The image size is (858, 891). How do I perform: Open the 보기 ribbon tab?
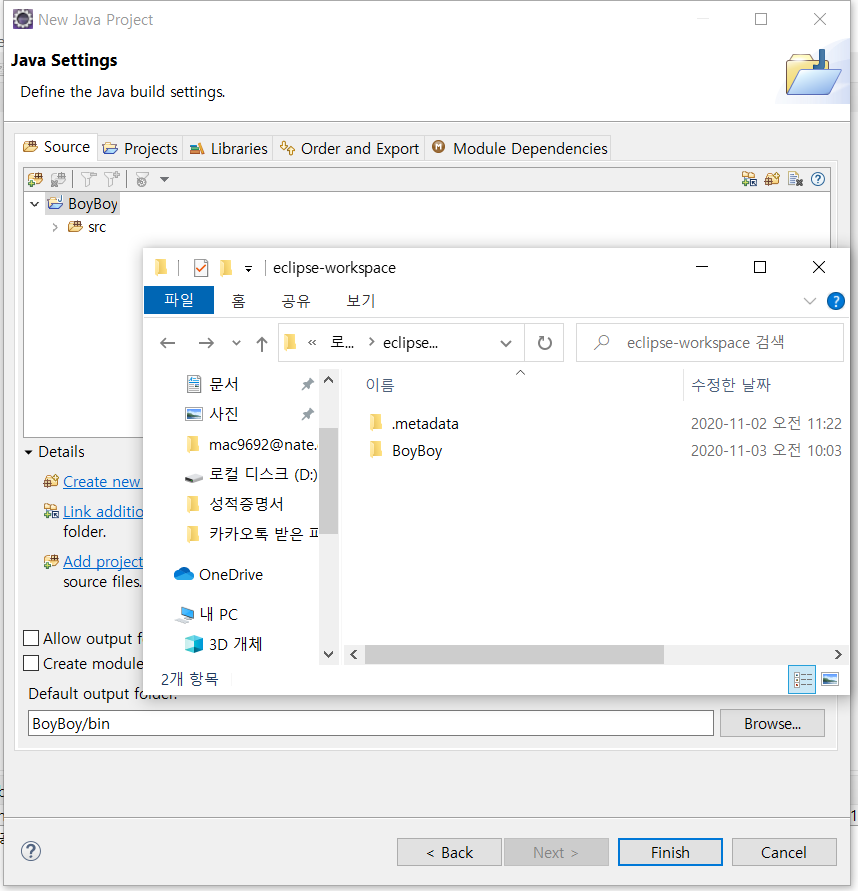(x=361, y=301)
